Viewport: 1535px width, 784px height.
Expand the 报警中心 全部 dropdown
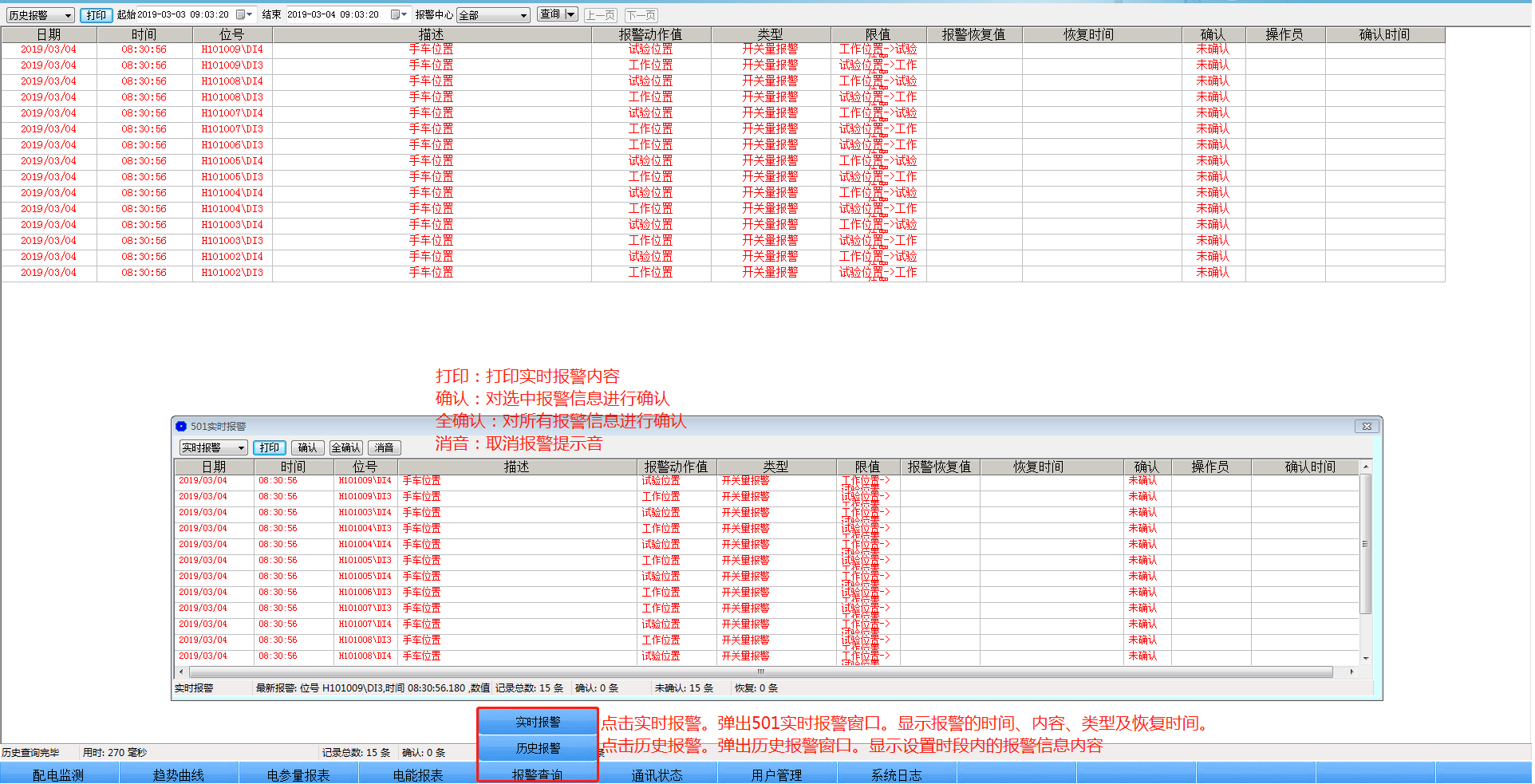click(x=493, y=15)
